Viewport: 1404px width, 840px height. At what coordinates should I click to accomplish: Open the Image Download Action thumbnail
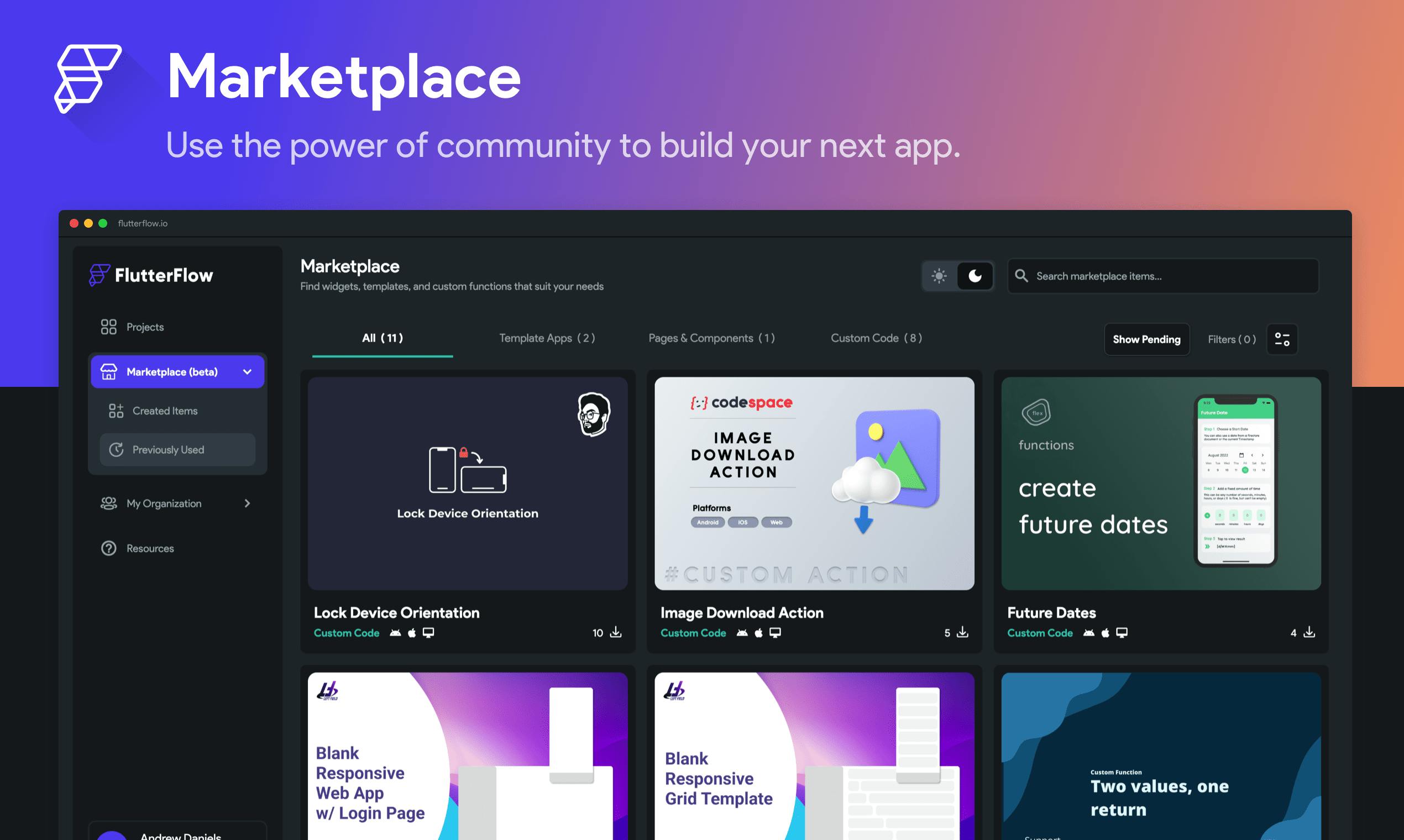tap(814, 484)
